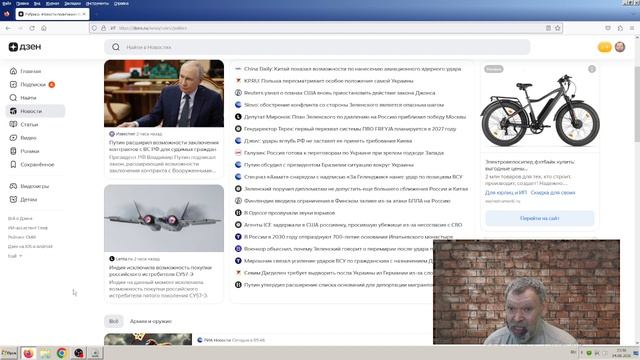Click the Дзен logo

point(25,47)
